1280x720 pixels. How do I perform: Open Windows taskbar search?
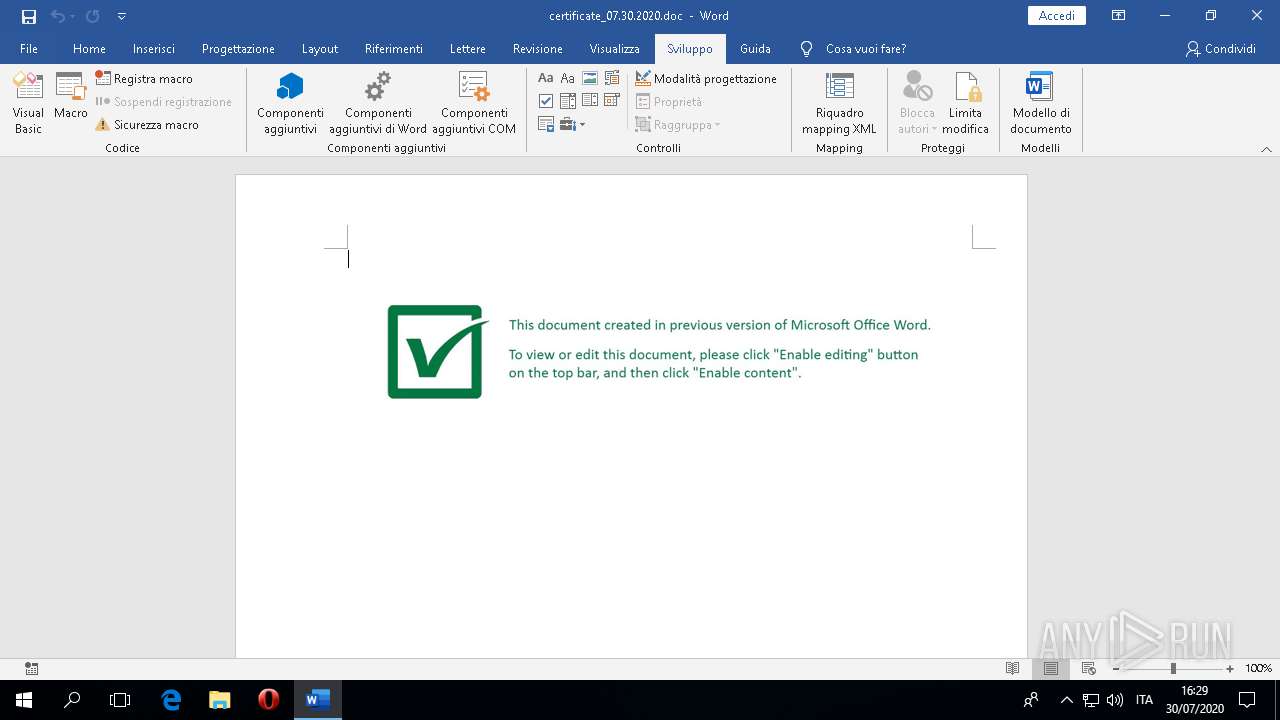pos(72,700)
